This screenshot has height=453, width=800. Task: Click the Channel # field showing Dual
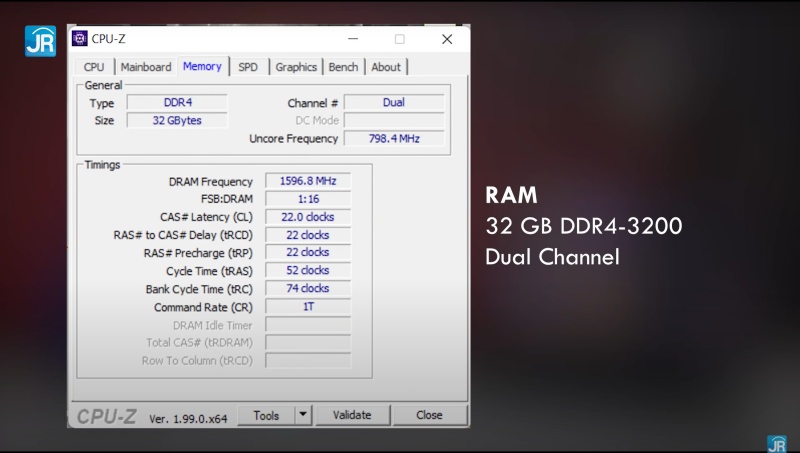(394, 103)
